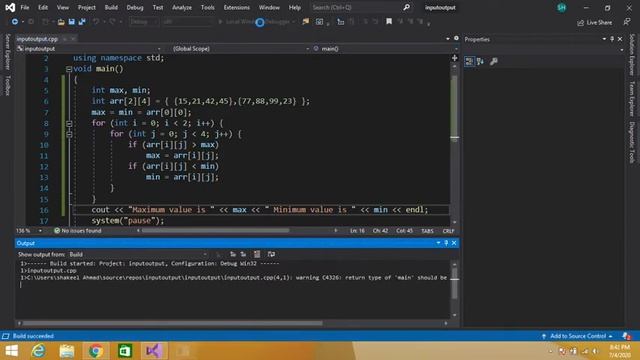
Task: Click the No issues found indicator
Action: (78, 231)
